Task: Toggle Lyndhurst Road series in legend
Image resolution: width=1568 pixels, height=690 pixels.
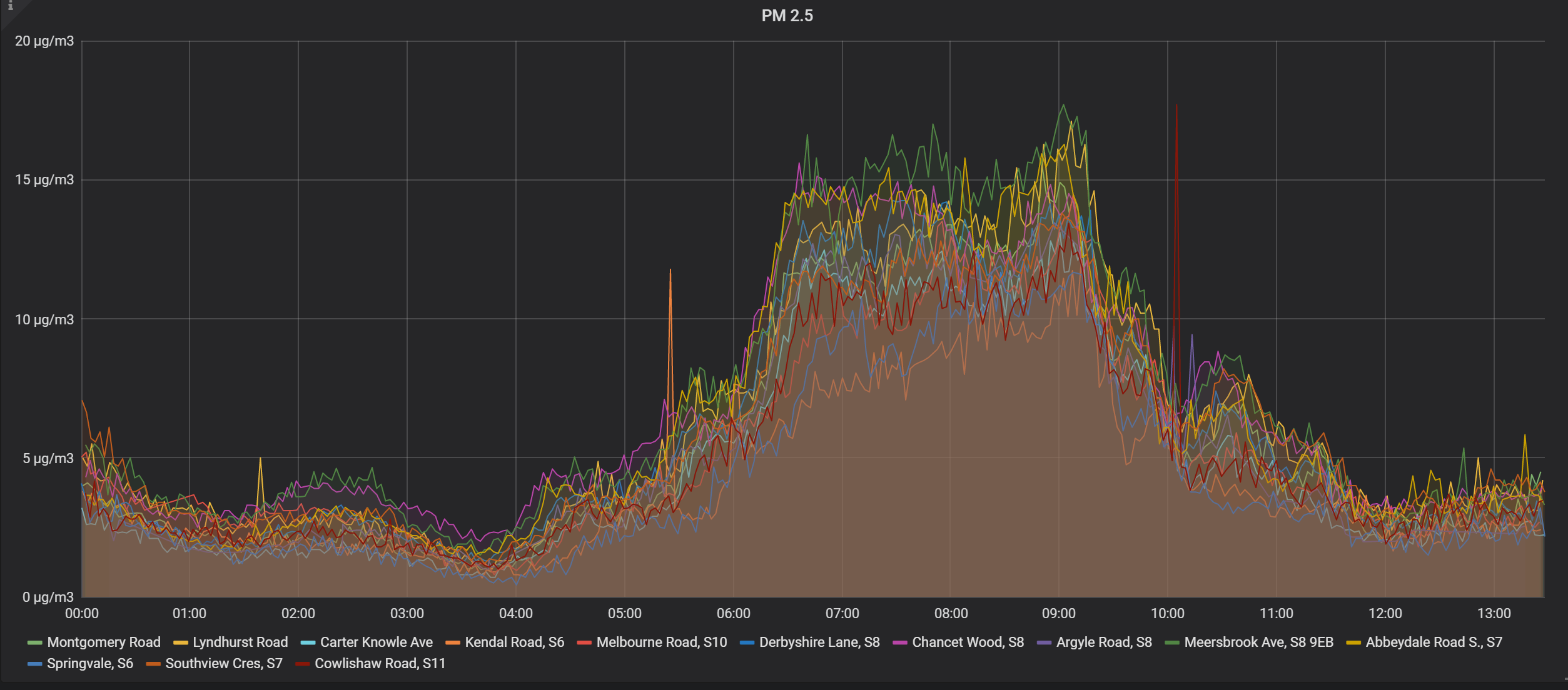Action: coord(240,642)
